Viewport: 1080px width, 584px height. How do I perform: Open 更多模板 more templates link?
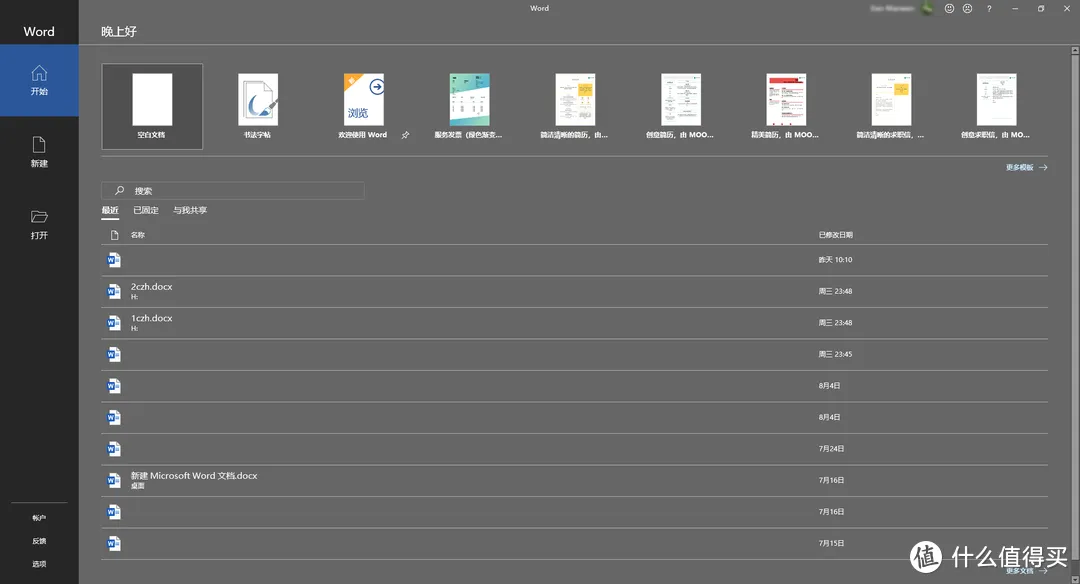tap(1026, 168)
